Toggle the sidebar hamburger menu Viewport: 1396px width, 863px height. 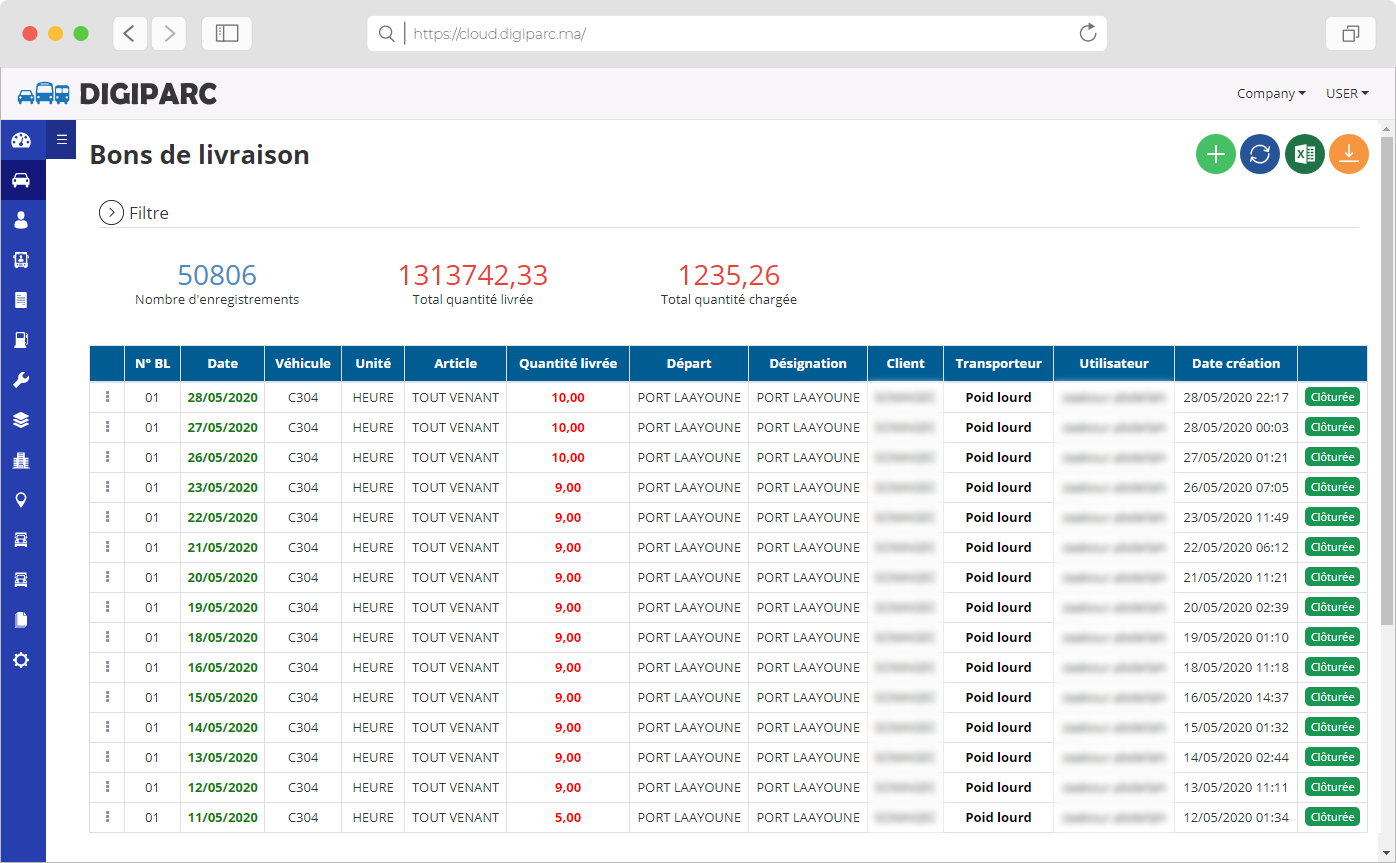point(61,140)
